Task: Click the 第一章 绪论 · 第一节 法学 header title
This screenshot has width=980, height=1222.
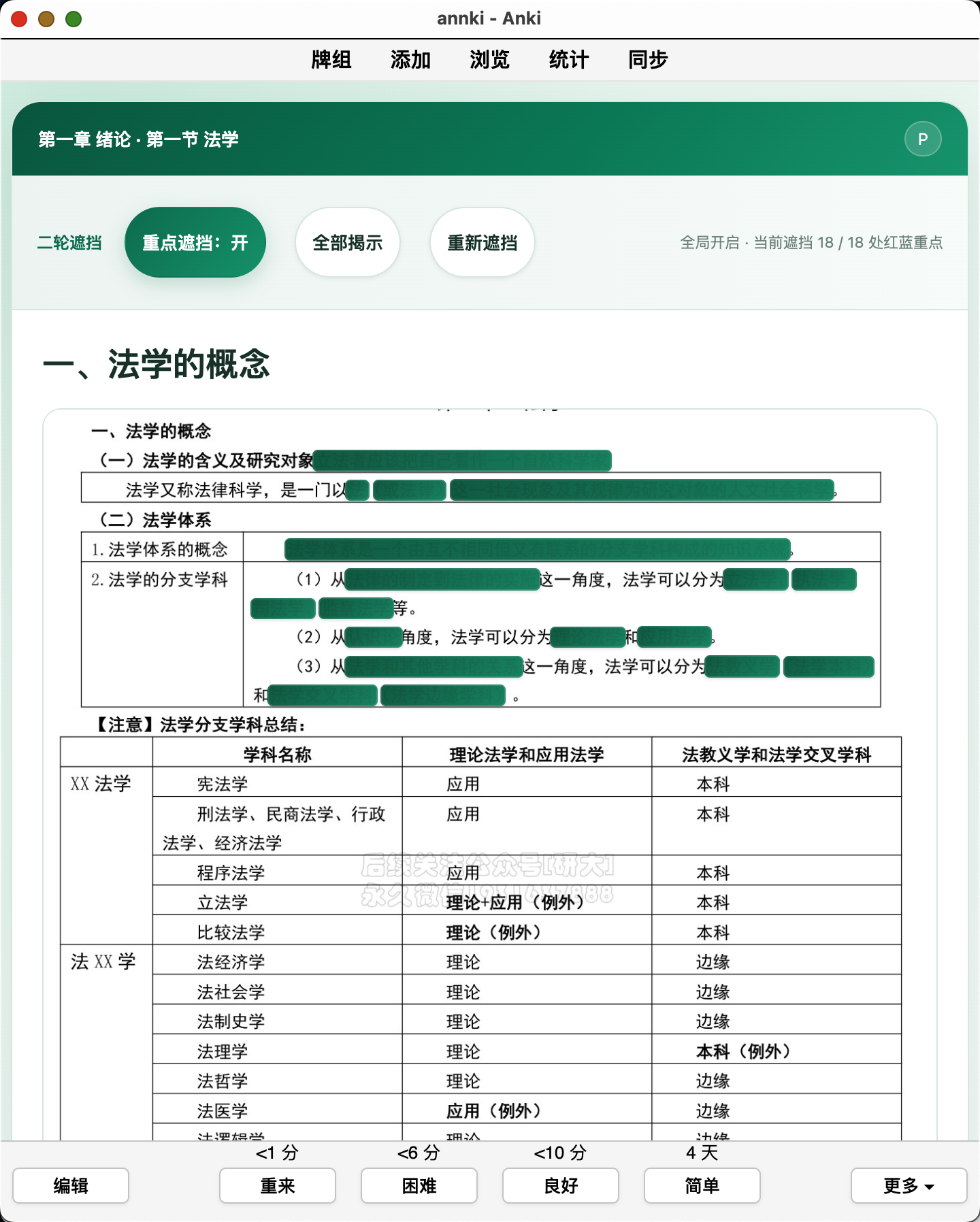Action: click(x=138, y=139)
